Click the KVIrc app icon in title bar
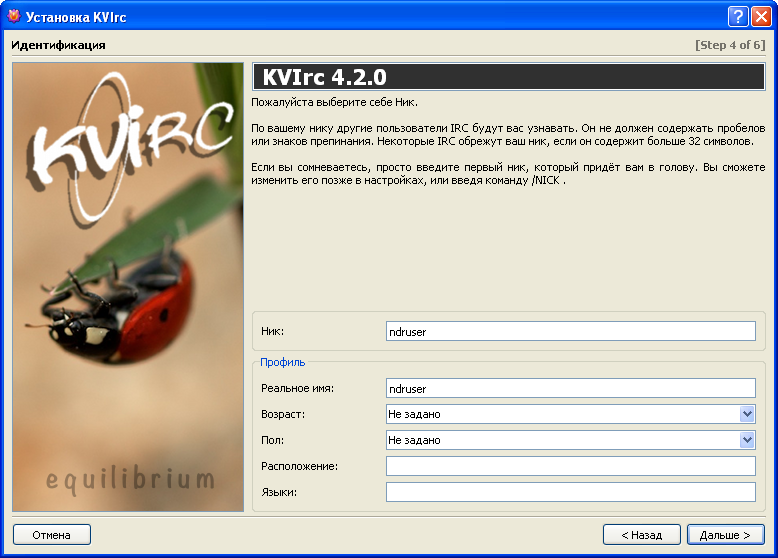The height and width of the screenshot is (558, 778). pyautogui.click(x=15, y=16)
